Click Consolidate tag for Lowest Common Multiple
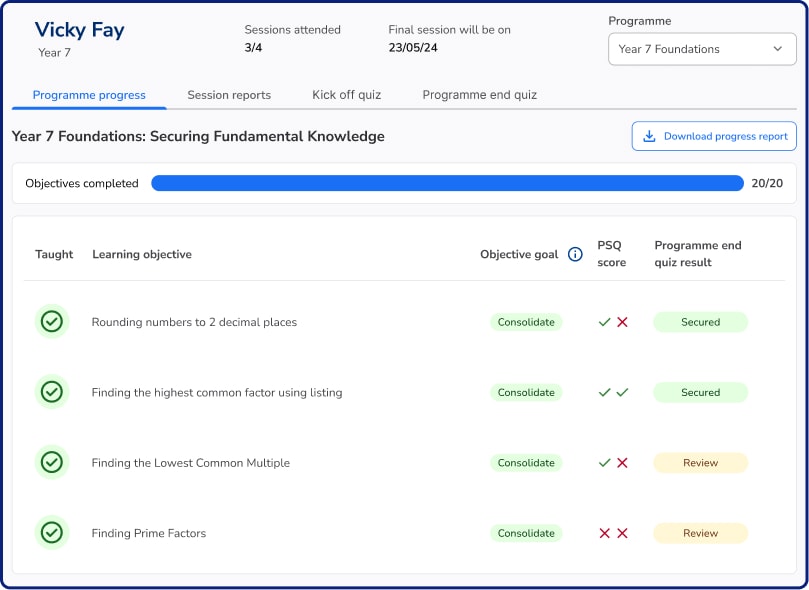 (x=526, y=463)
